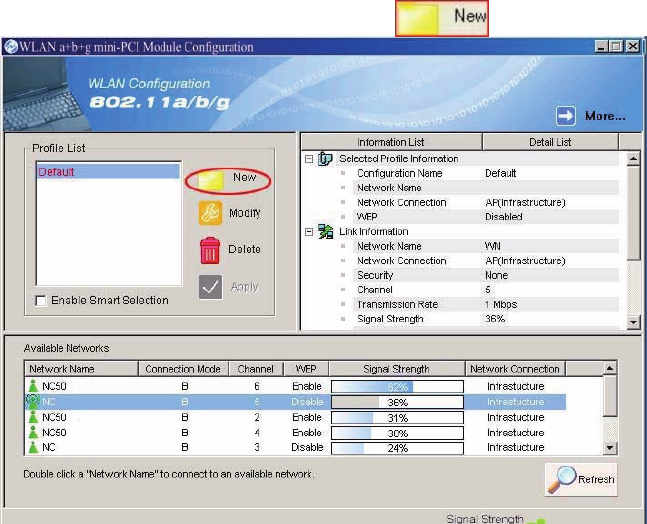Sort networks by the Connection Mode column
Image resolution: width=647 pixels, height=524 pixels.
[x=183, y=369]
